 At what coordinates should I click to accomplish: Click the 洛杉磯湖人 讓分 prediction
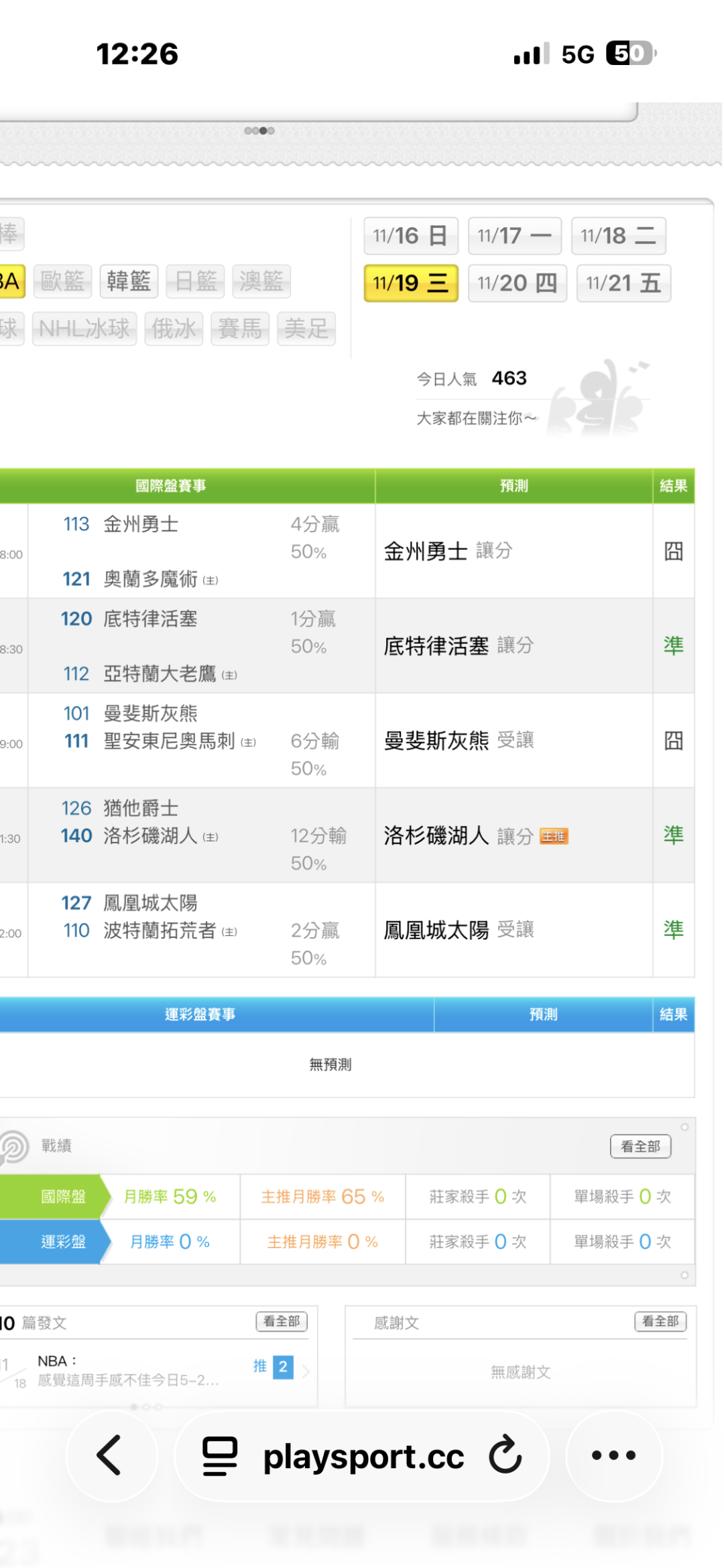point(459,836)
